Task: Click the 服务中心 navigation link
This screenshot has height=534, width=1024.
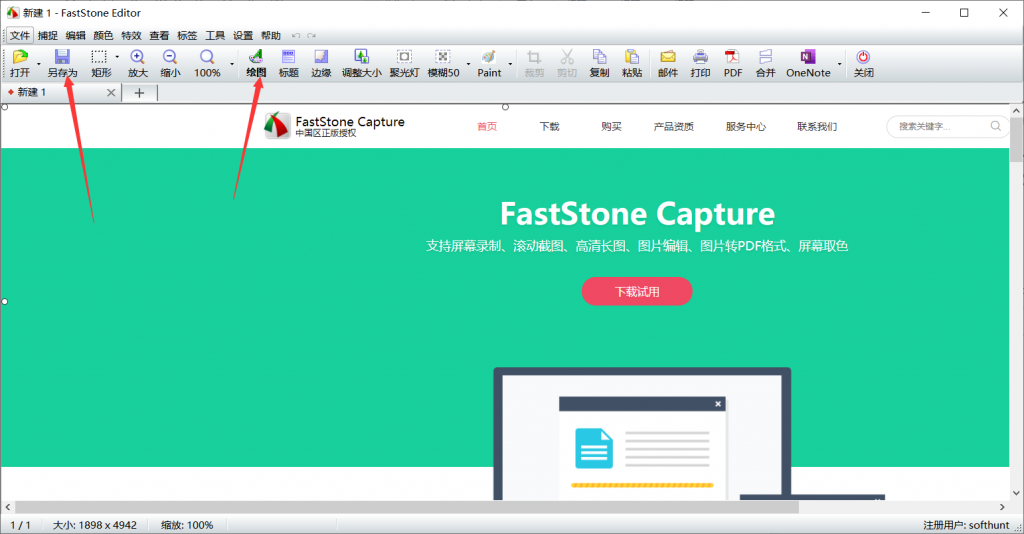Action: 745,127
